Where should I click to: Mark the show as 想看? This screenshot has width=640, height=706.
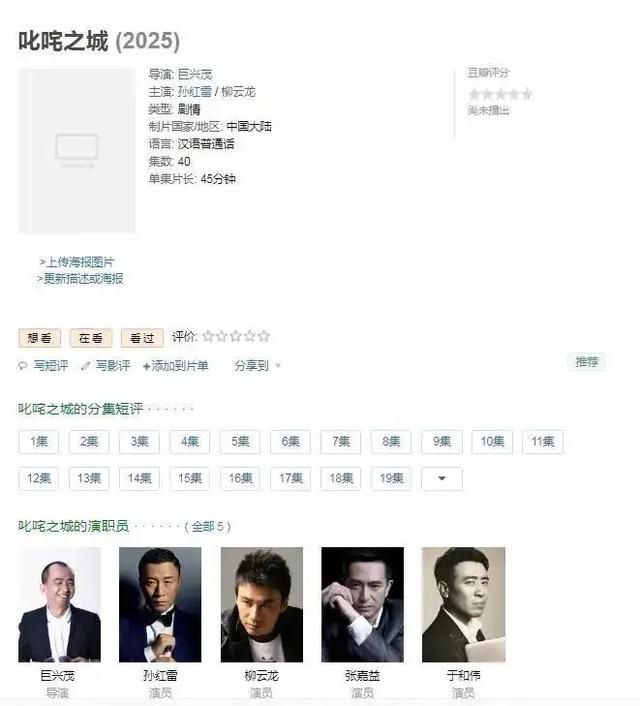(40, 338)
